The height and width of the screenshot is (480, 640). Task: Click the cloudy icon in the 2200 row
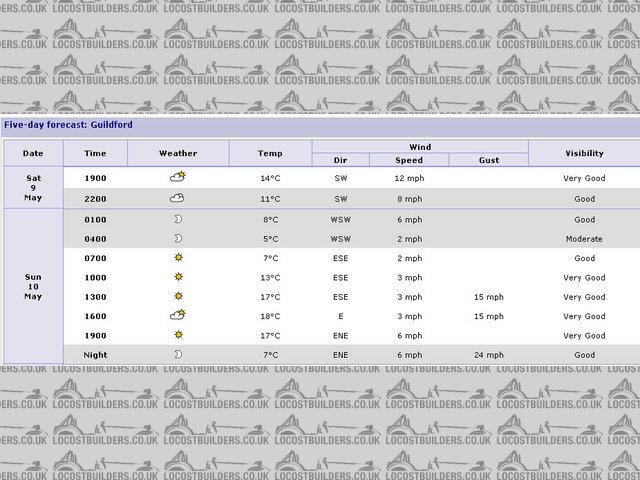click(177, 198)
